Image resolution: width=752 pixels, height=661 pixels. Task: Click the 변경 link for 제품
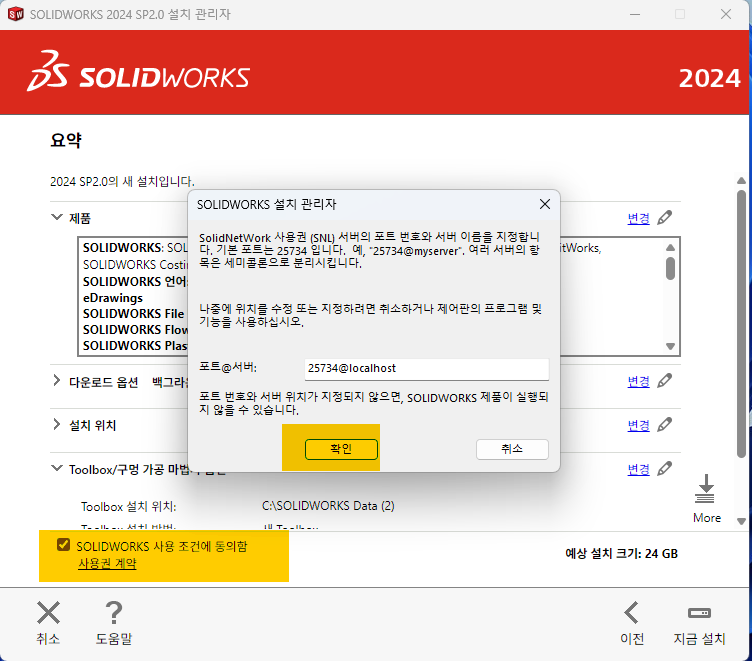coord(638,219)
